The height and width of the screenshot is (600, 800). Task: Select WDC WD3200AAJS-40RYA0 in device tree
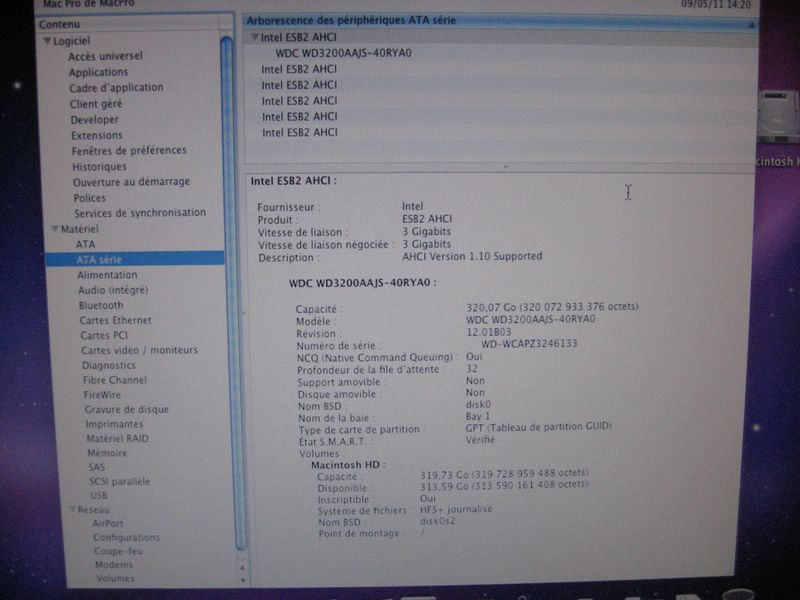pyautogui.click(x=343, y=53)
